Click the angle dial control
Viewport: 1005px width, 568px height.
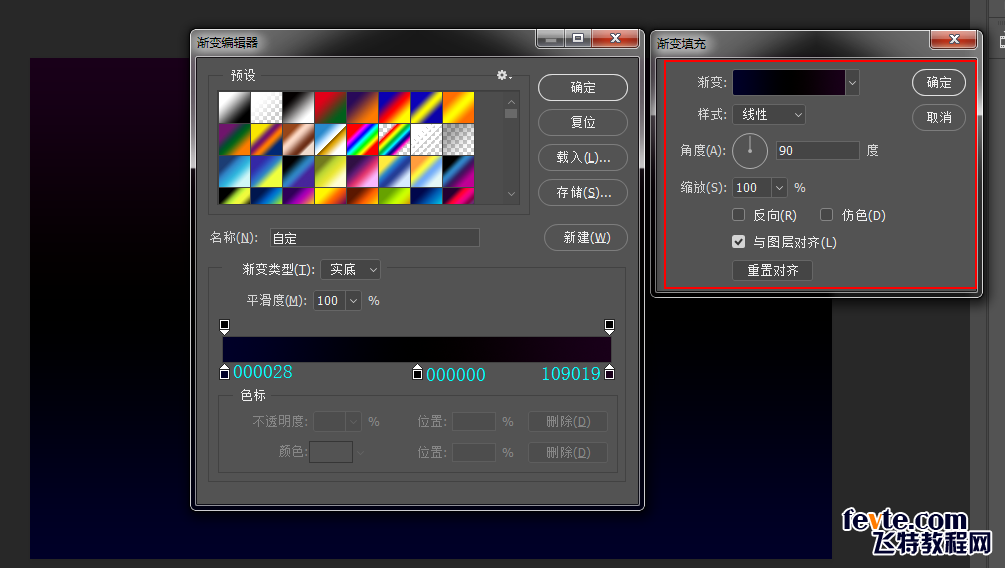(x=750, y=151)
